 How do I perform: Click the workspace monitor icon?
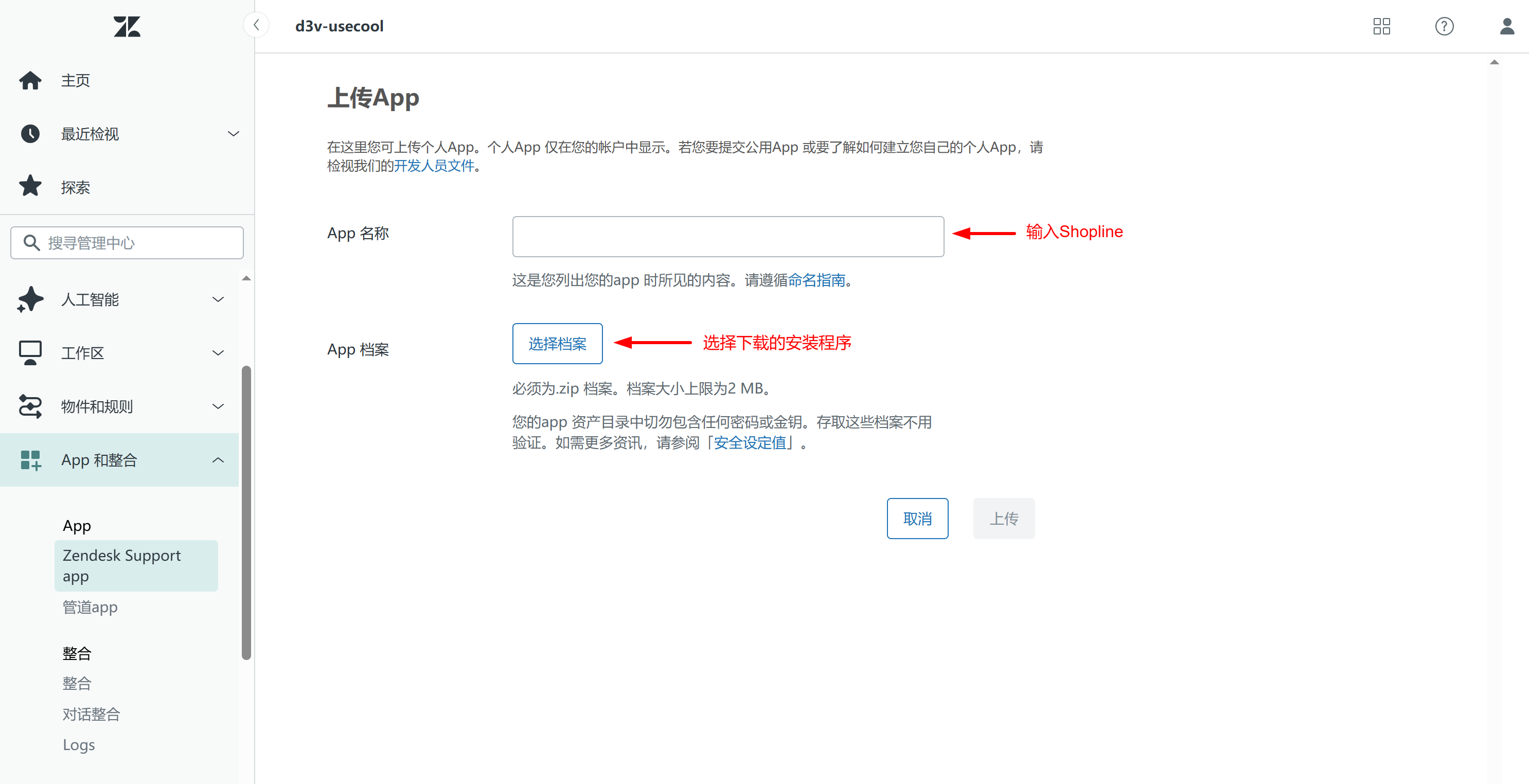point(30,352)
